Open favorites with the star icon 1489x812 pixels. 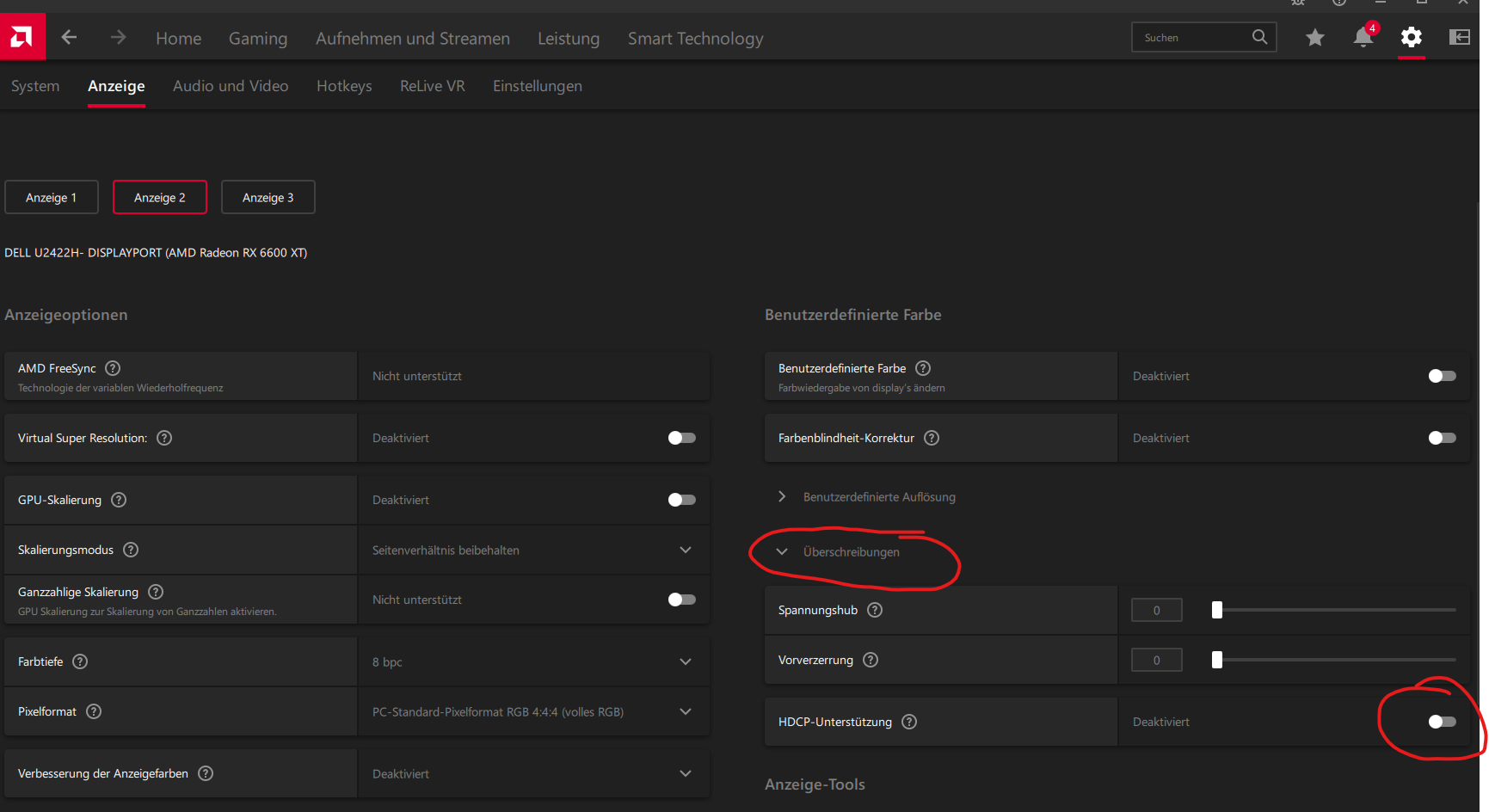pos(1314,37)
